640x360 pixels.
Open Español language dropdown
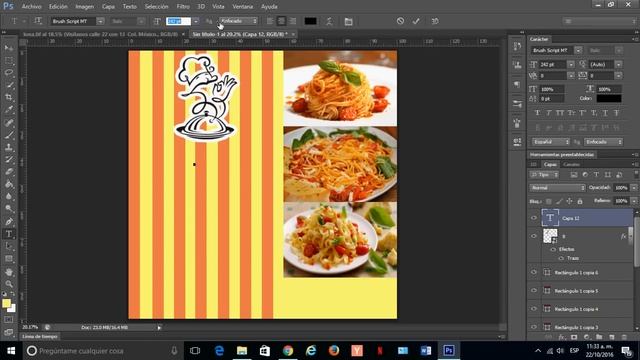550,142
